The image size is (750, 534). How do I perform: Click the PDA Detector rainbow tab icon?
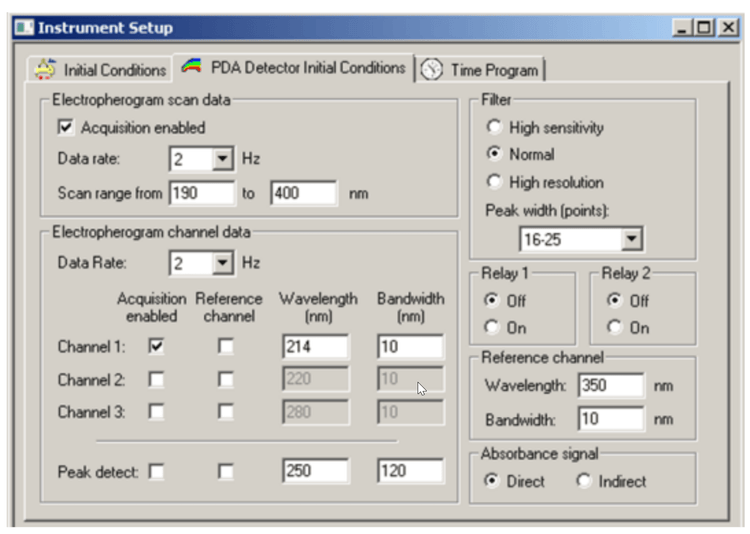(191, 68)
